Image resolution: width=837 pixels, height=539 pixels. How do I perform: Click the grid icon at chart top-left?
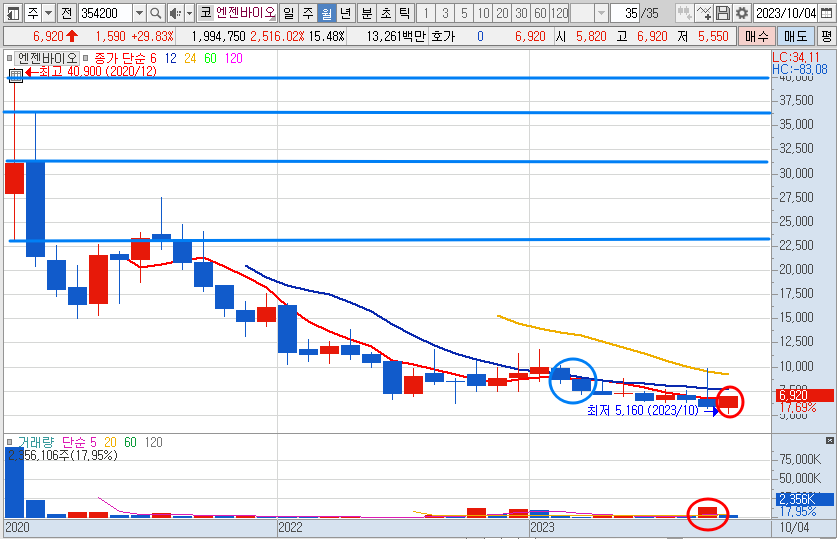tap(15, 76)
